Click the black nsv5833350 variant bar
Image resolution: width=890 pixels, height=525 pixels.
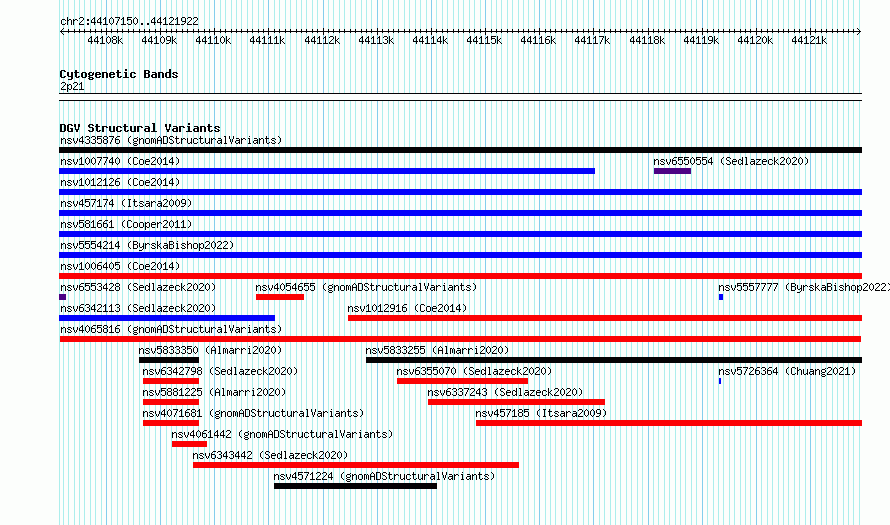coord(169,360)
